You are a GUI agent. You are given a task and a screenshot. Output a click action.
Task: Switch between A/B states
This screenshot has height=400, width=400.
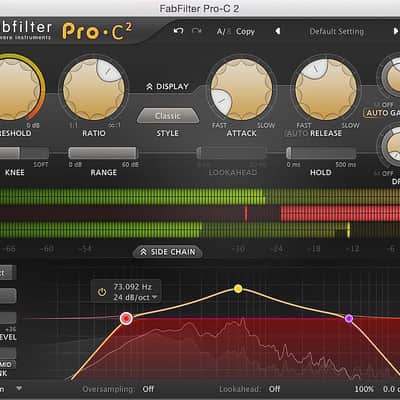(x=223, y=32)
